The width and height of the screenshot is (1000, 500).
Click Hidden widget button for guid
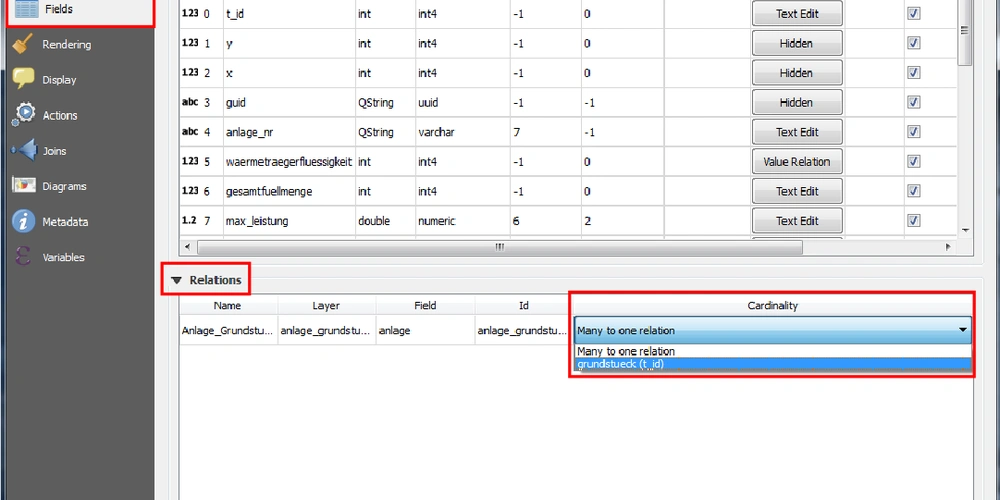point(797,102)
